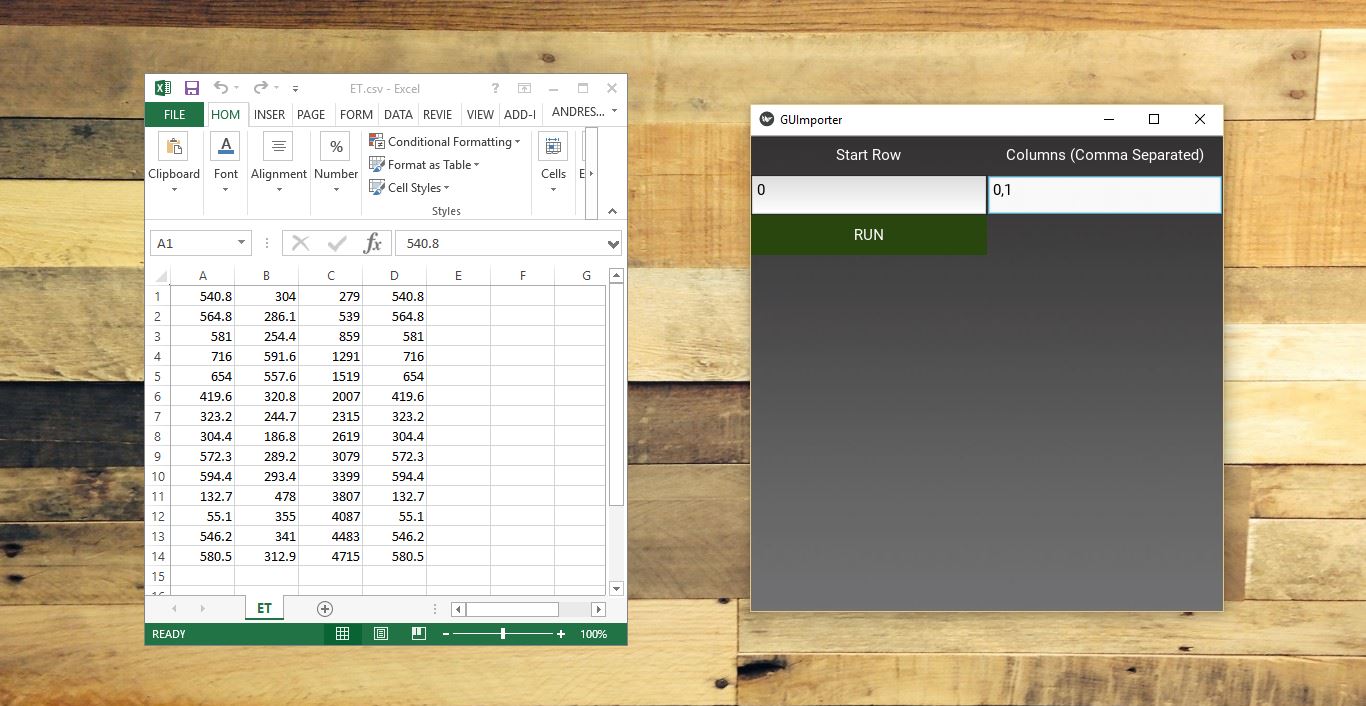The image size is (1366, 706).
Task: Zoom in with the plus button
Action: [561, 634]
